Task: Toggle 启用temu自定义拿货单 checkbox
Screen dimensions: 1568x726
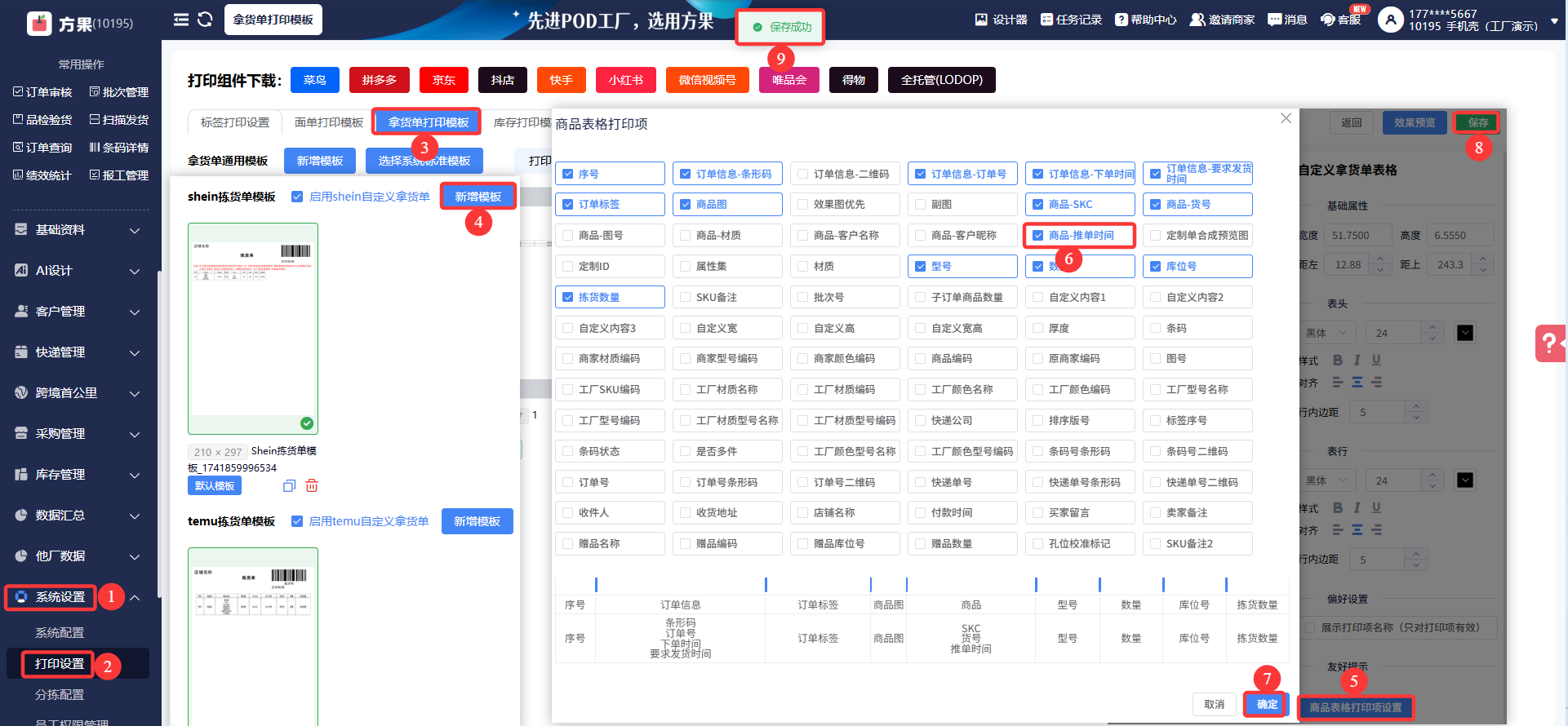Action: coord(297,521)
